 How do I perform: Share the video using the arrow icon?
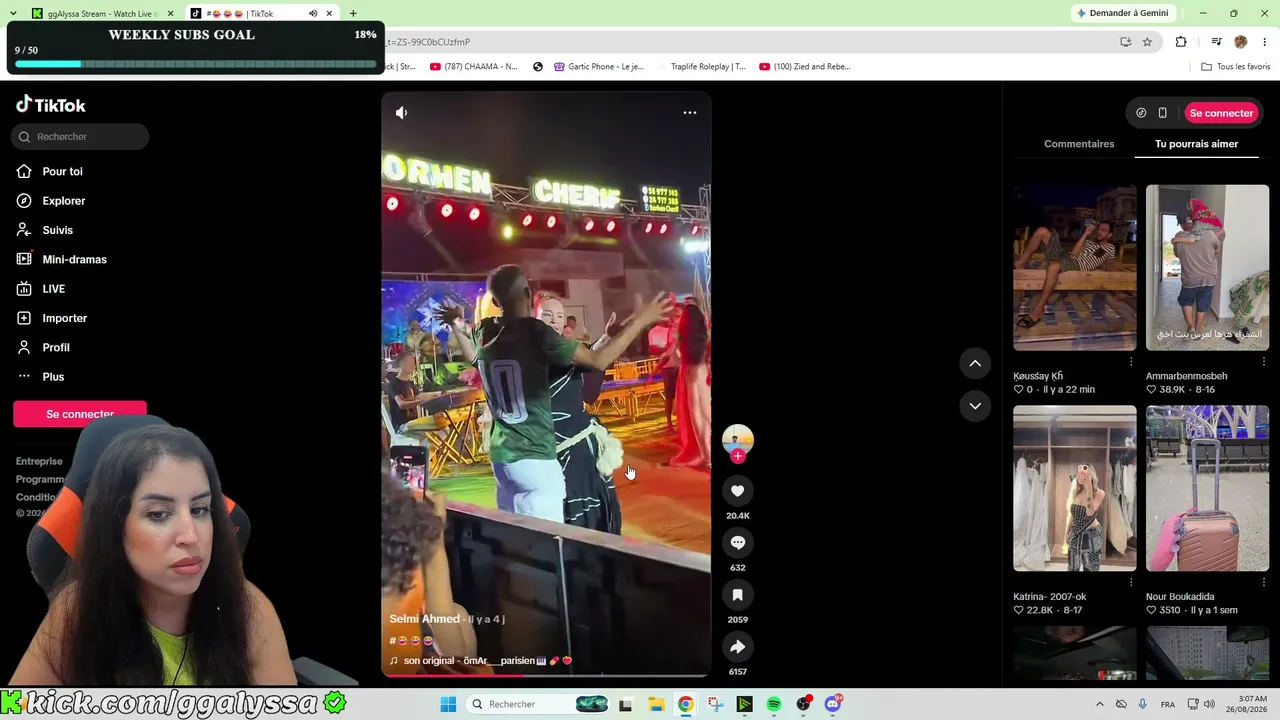738,647
